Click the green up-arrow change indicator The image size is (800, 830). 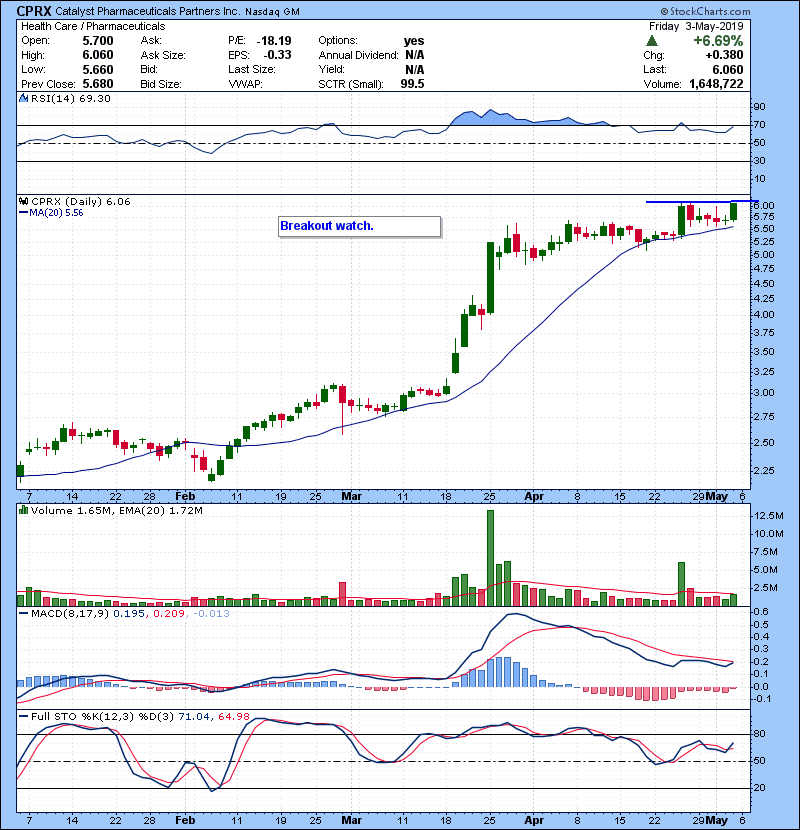(x=652, y=41)
